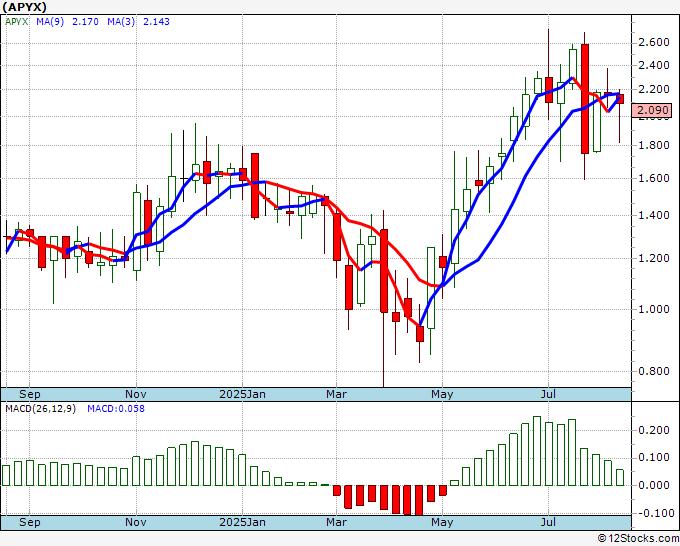Click the 0.200 MACD axis label
This screenshot has height=546, width=680.
click(x=654, y=430)
